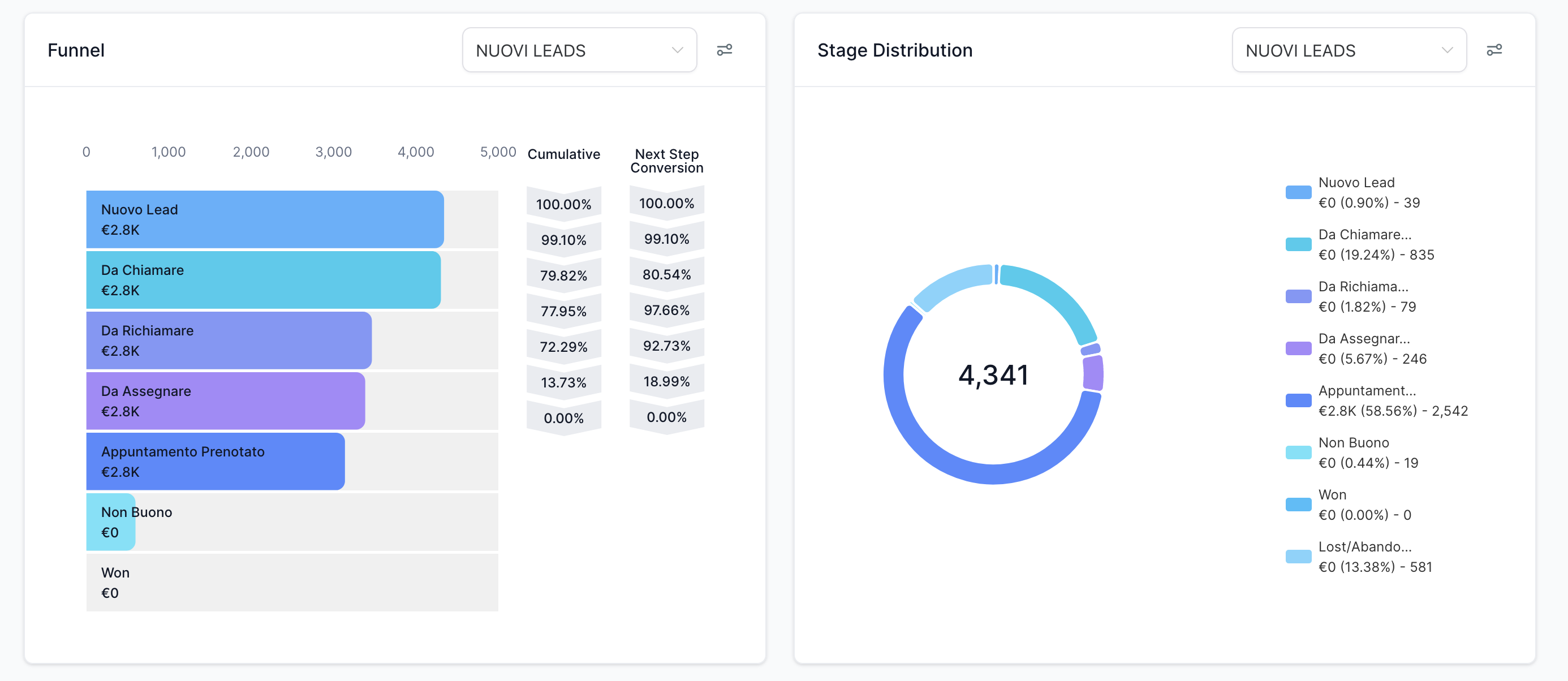
Task: Click Nuovo Lead funnel bar
Action: tap(265, 219)
